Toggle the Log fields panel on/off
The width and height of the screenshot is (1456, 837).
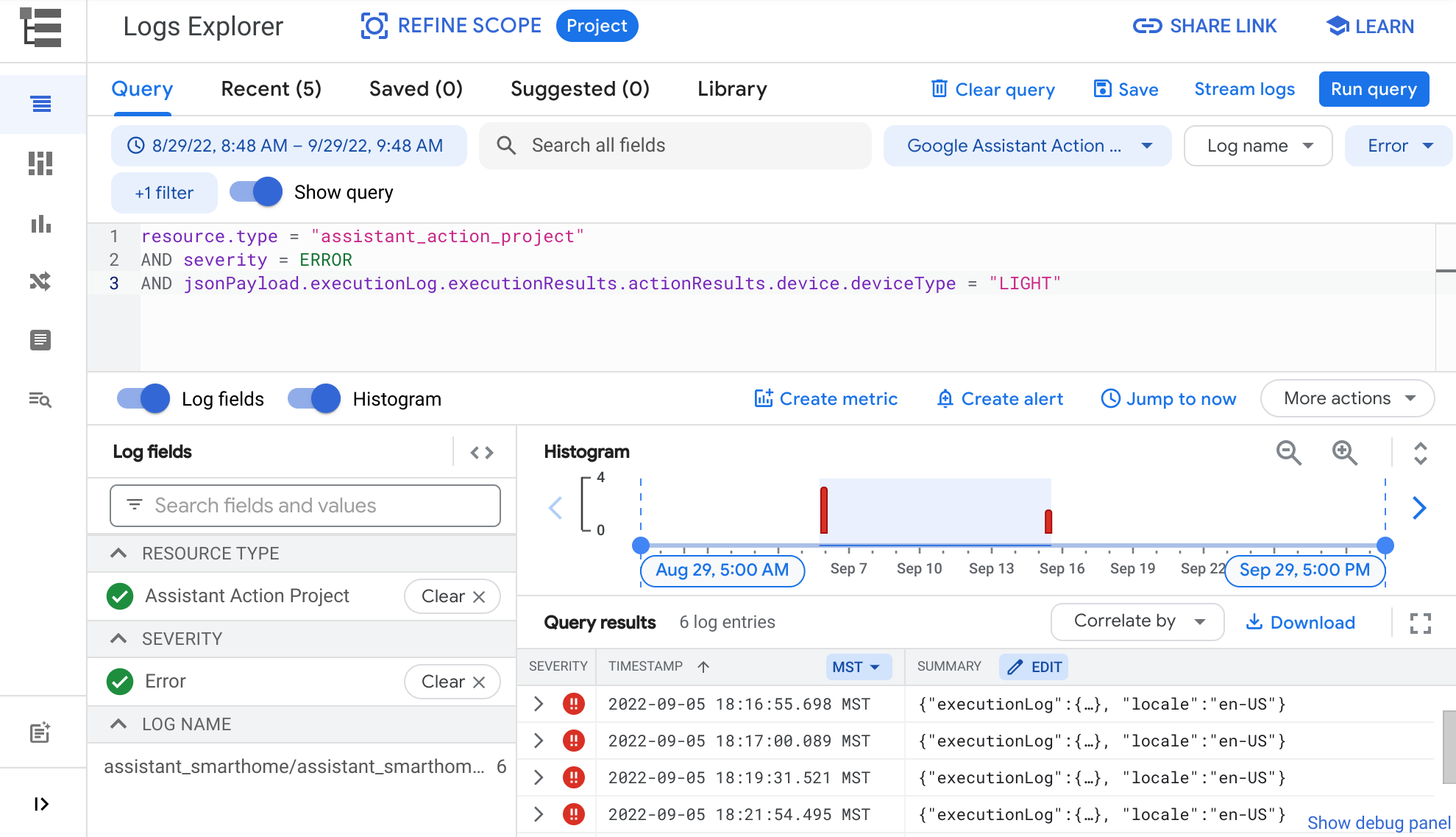143,399
